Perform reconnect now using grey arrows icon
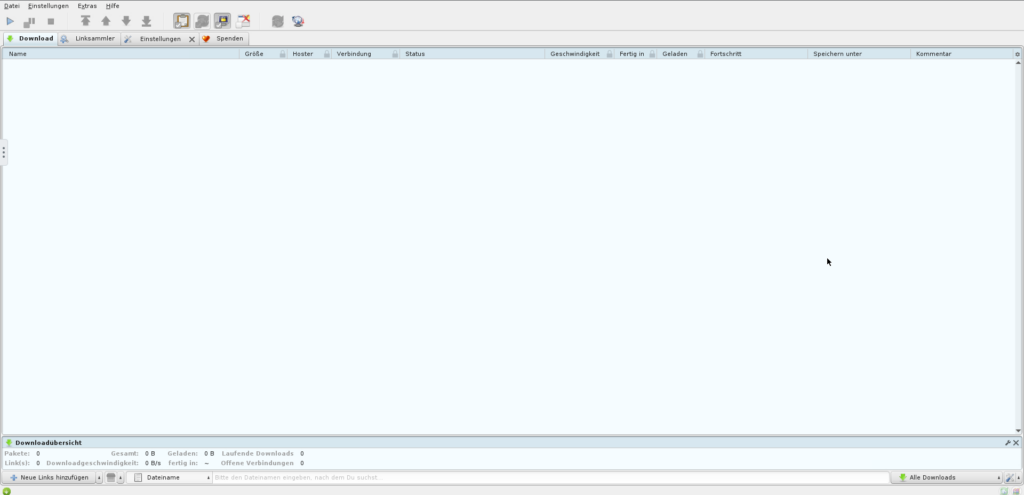Screen dimensions: 1024x495 278,22
